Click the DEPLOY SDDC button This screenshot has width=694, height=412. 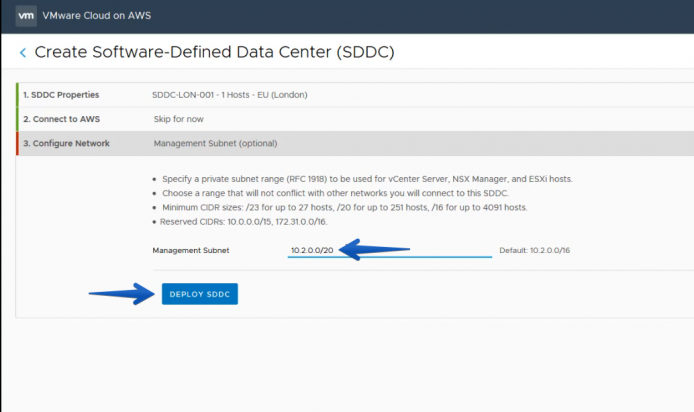(x=200, y=294)
